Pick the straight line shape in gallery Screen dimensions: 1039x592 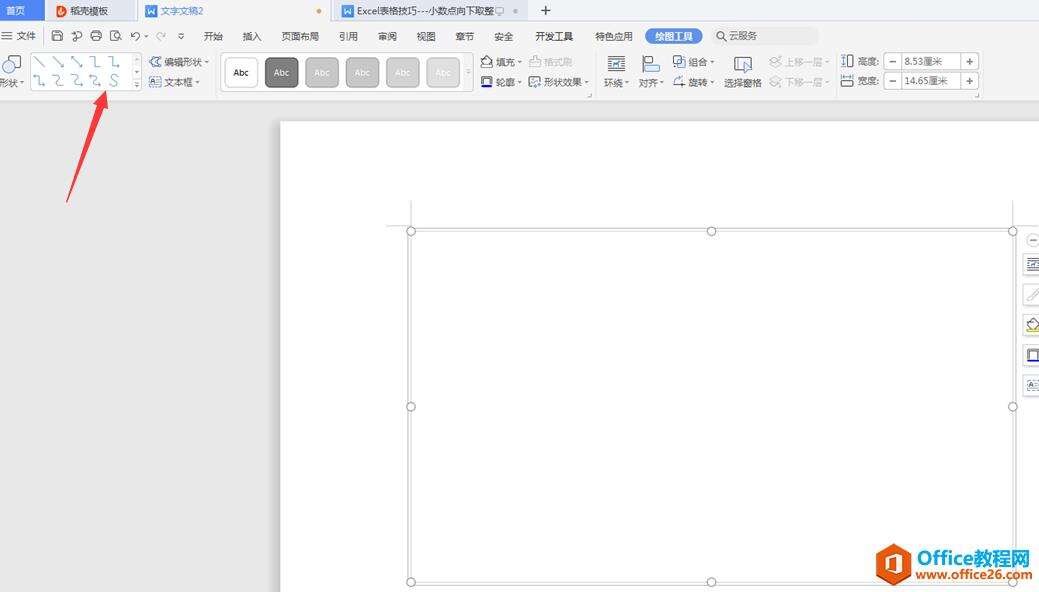pyautogui.click(x=40, y=62)
